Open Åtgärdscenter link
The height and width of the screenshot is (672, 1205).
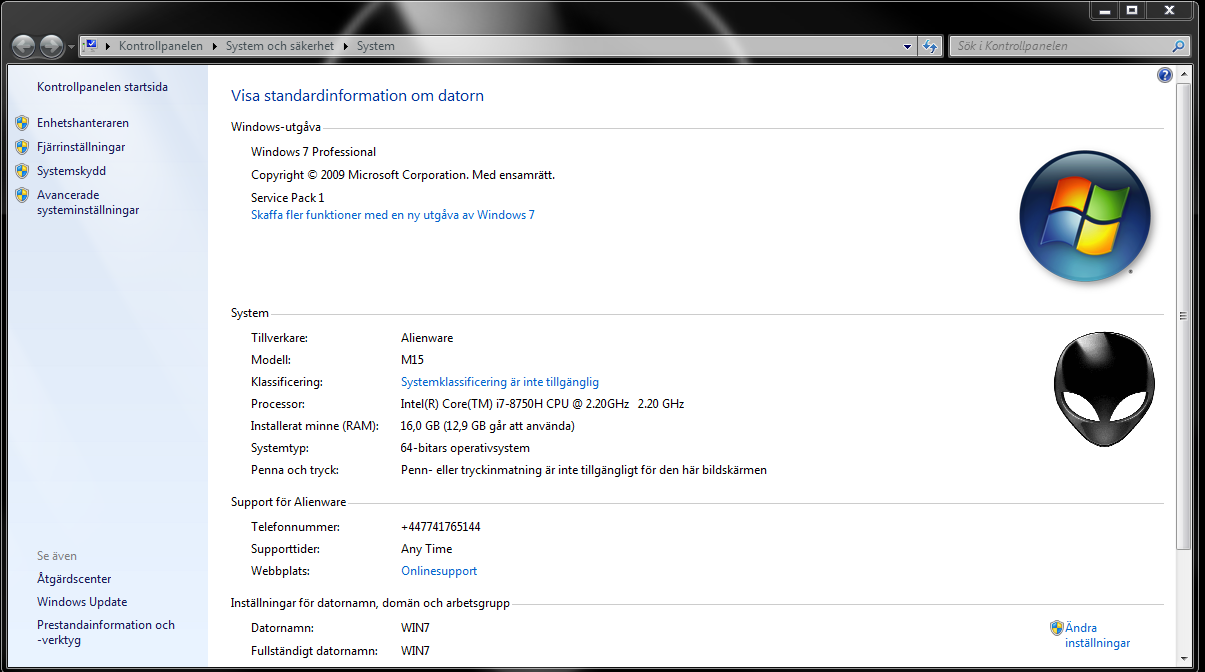tap(74, 579)
